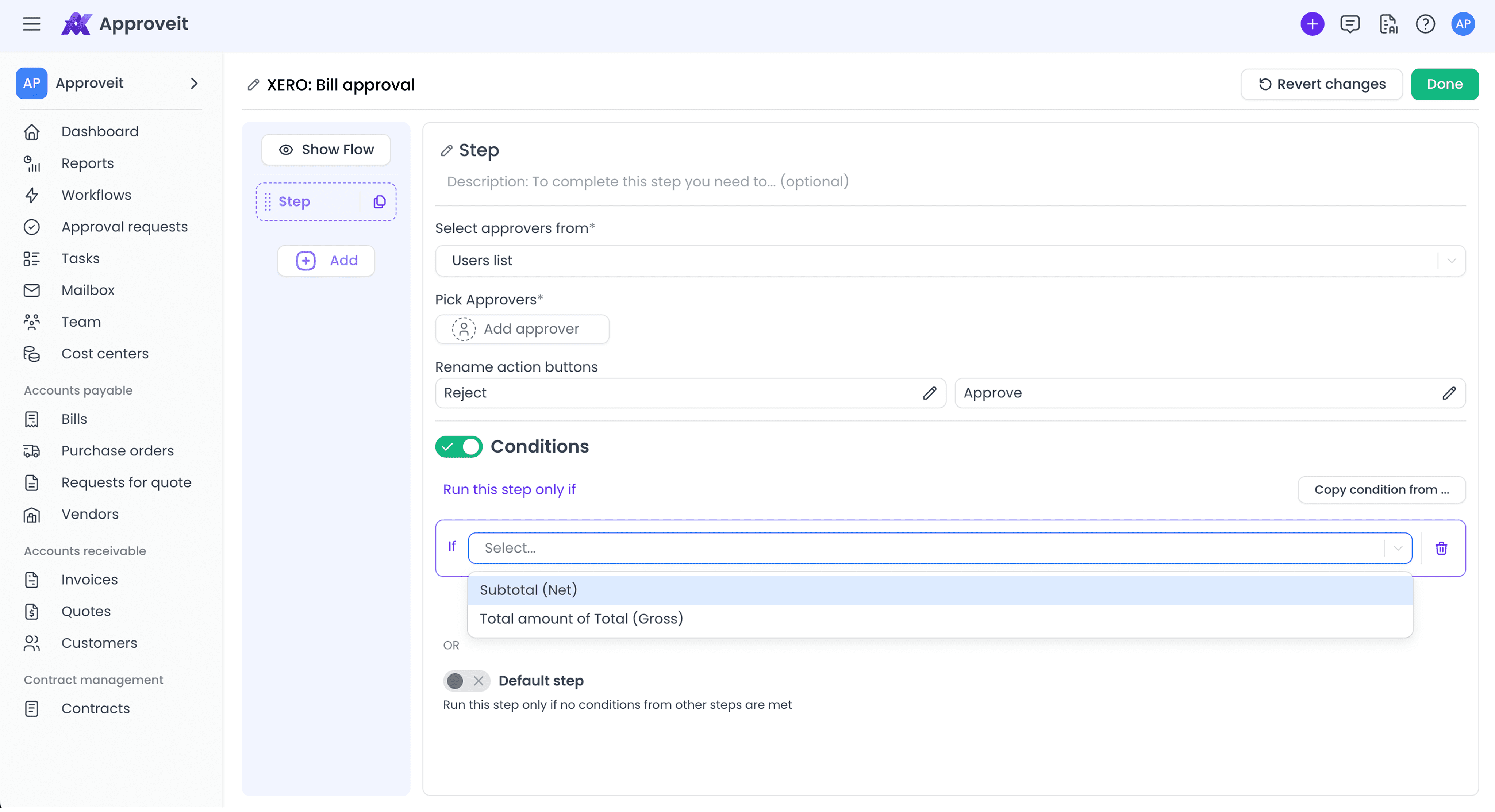1495x812 pixels.
Task: Go to Approval requests in sidebar
Action: tap(124, 226)
